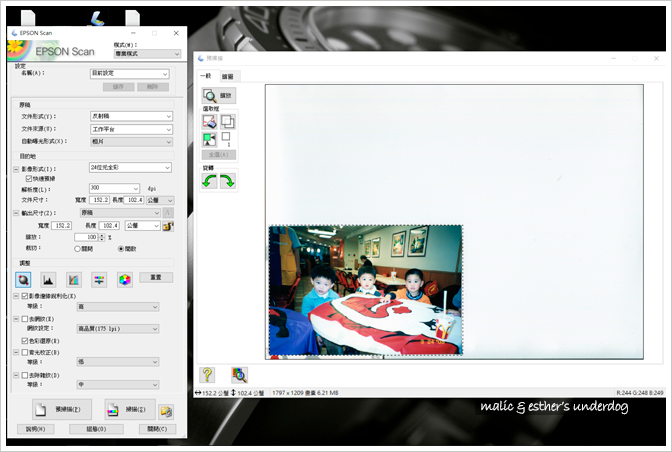This screenshot has width=672, height=452.
Task: Click the first blank file desktop icon
Action: [x=28, y=18]
